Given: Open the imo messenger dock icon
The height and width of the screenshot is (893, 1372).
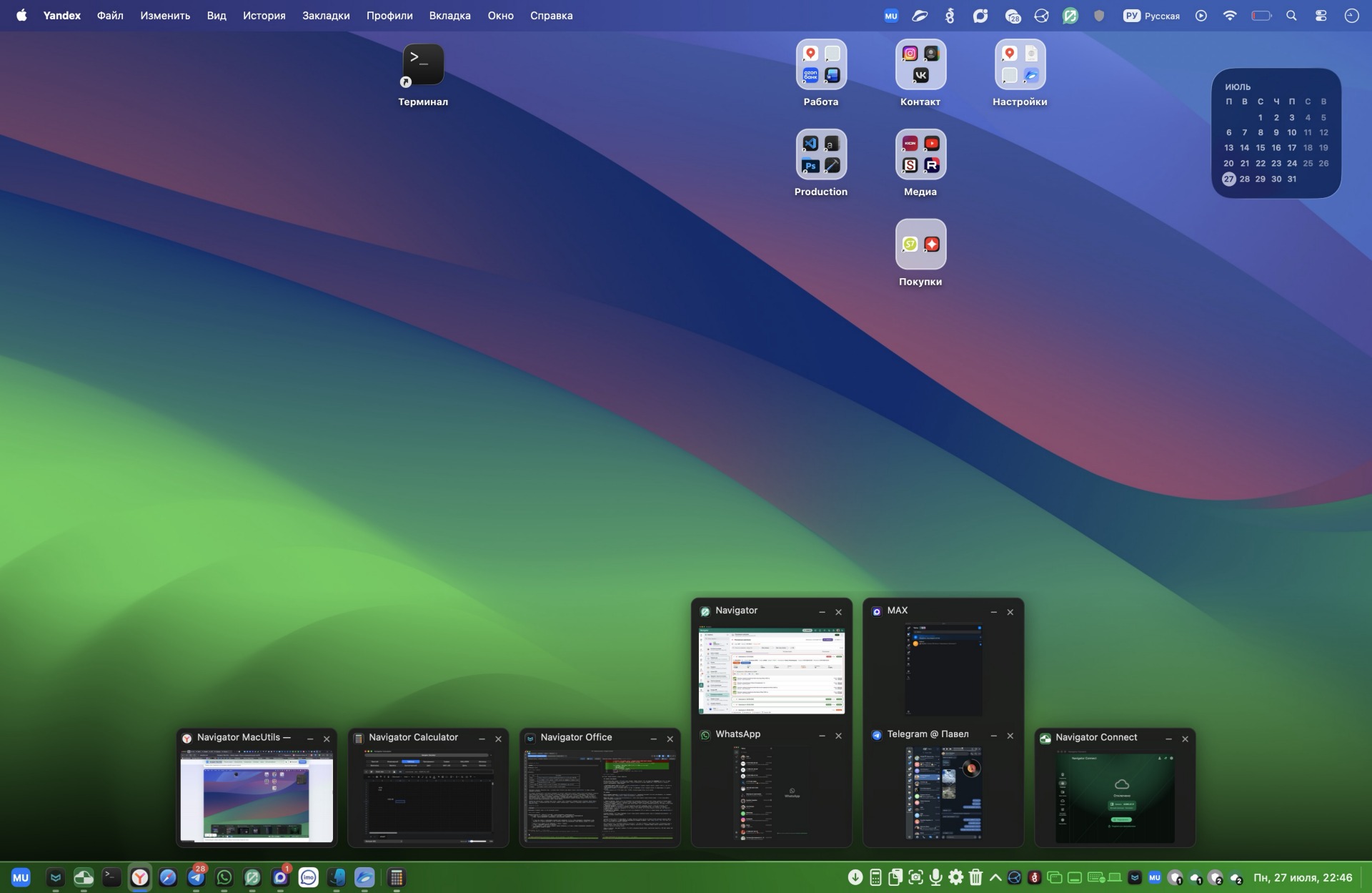Looking at the screenshot, I should [308, 877].
